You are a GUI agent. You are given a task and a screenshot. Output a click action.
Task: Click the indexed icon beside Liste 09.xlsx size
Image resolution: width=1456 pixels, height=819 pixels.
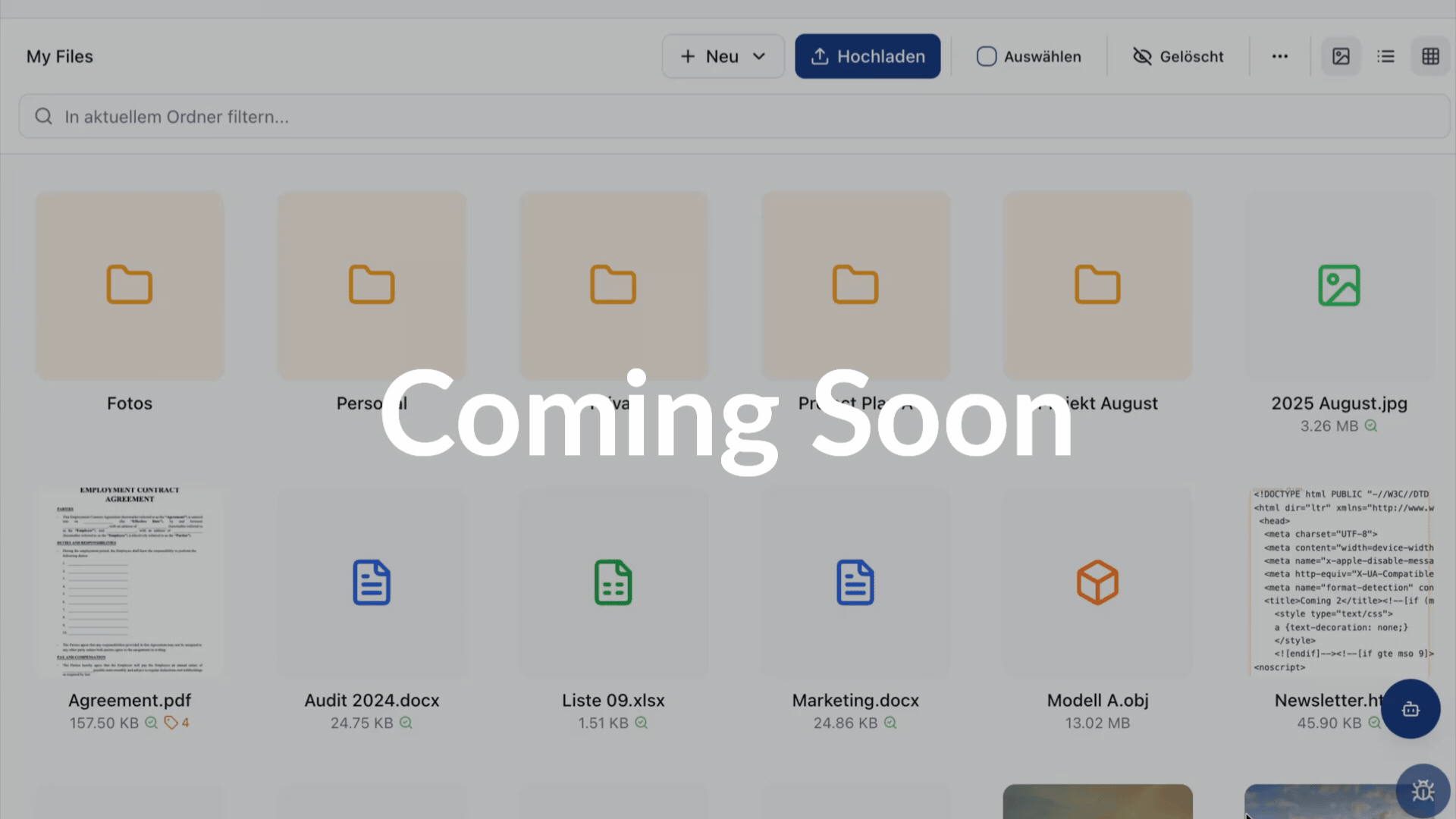[x=641, y=723]
